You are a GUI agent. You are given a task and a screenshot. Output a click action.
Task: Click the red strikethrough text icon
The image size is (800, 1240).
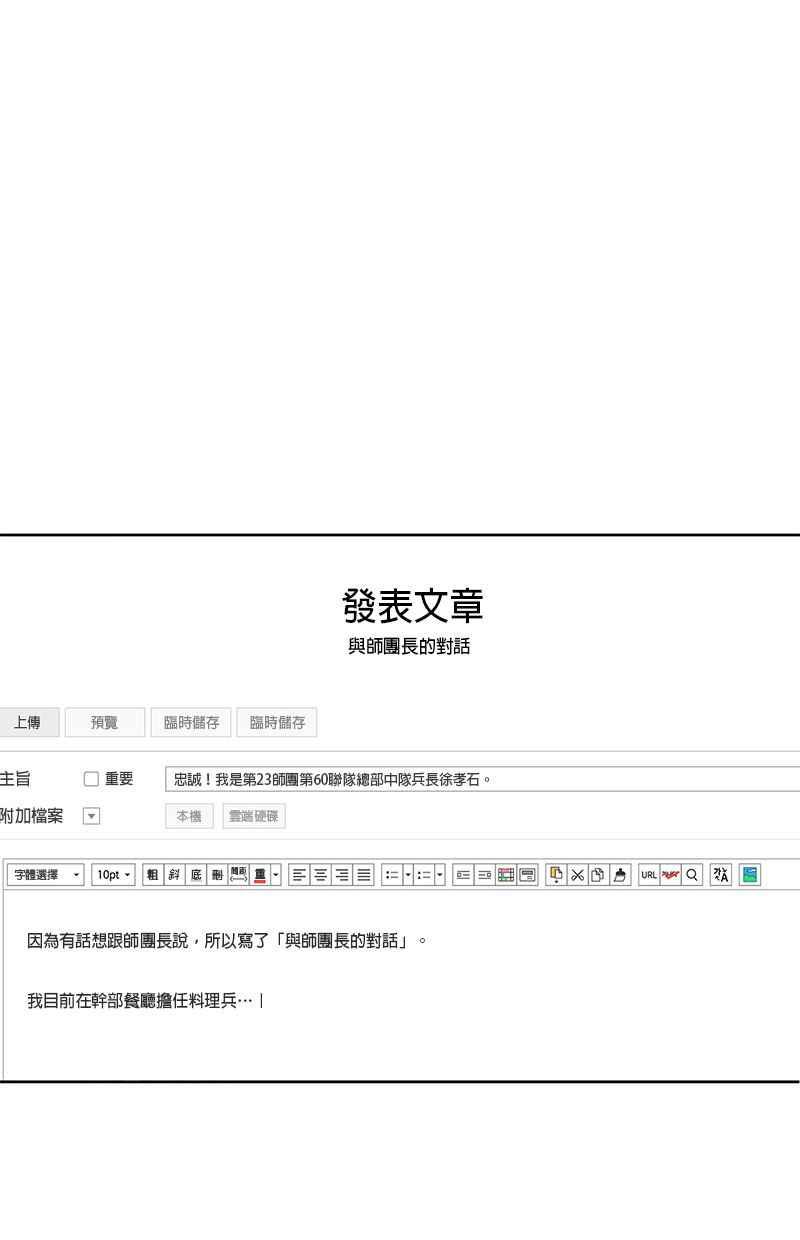coord(670,875)
